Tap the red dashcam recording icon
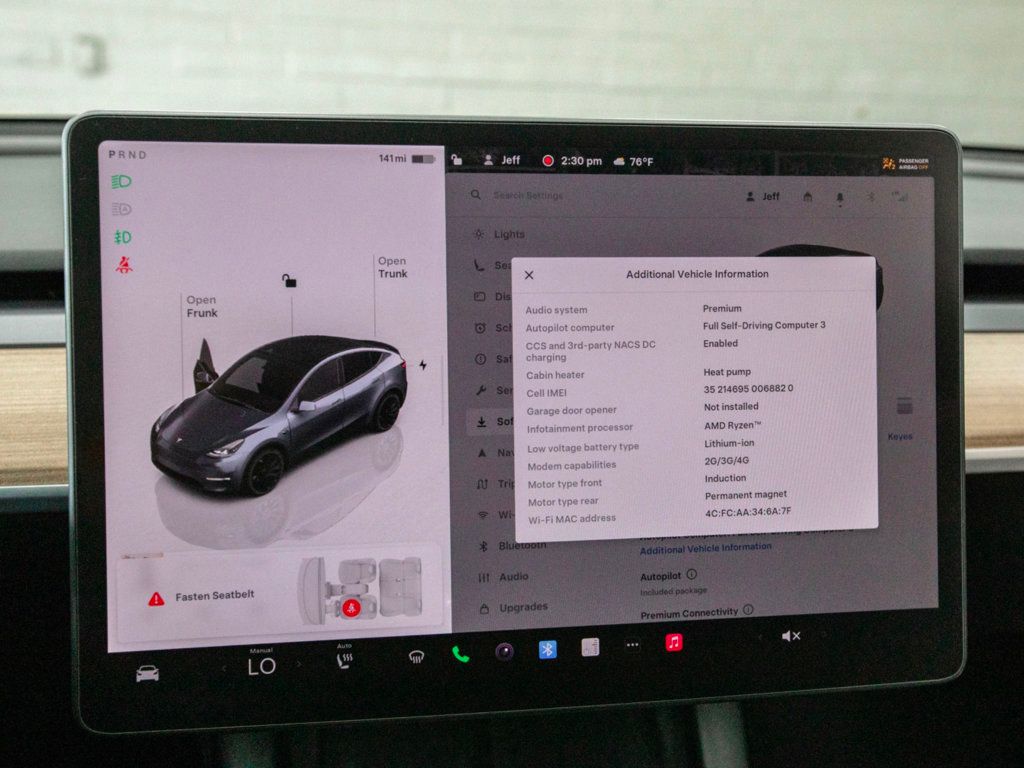 coord(548,161)
